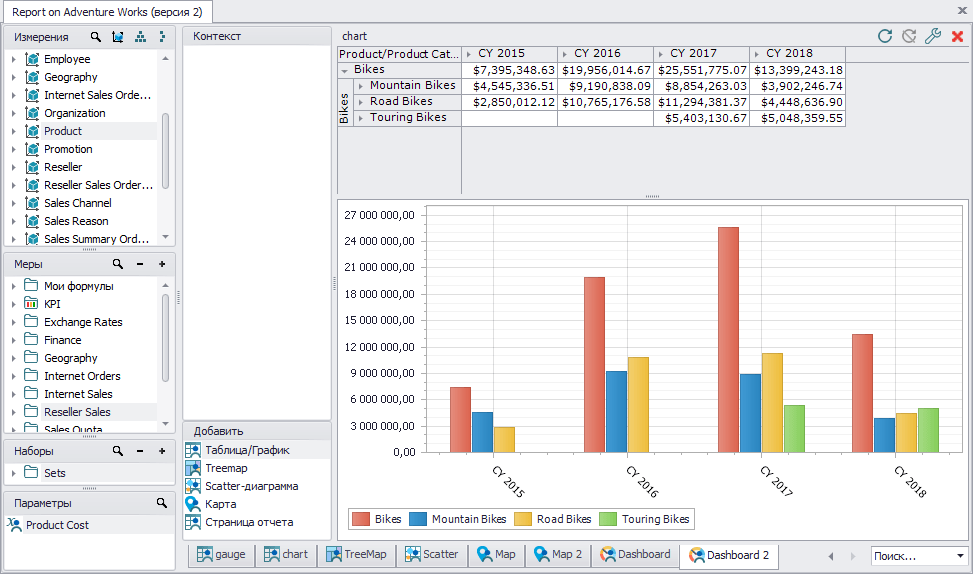Click the hierarchy view icon in Измерения header
The height and width of the screenshot is (574, 973).
(141, 37)
